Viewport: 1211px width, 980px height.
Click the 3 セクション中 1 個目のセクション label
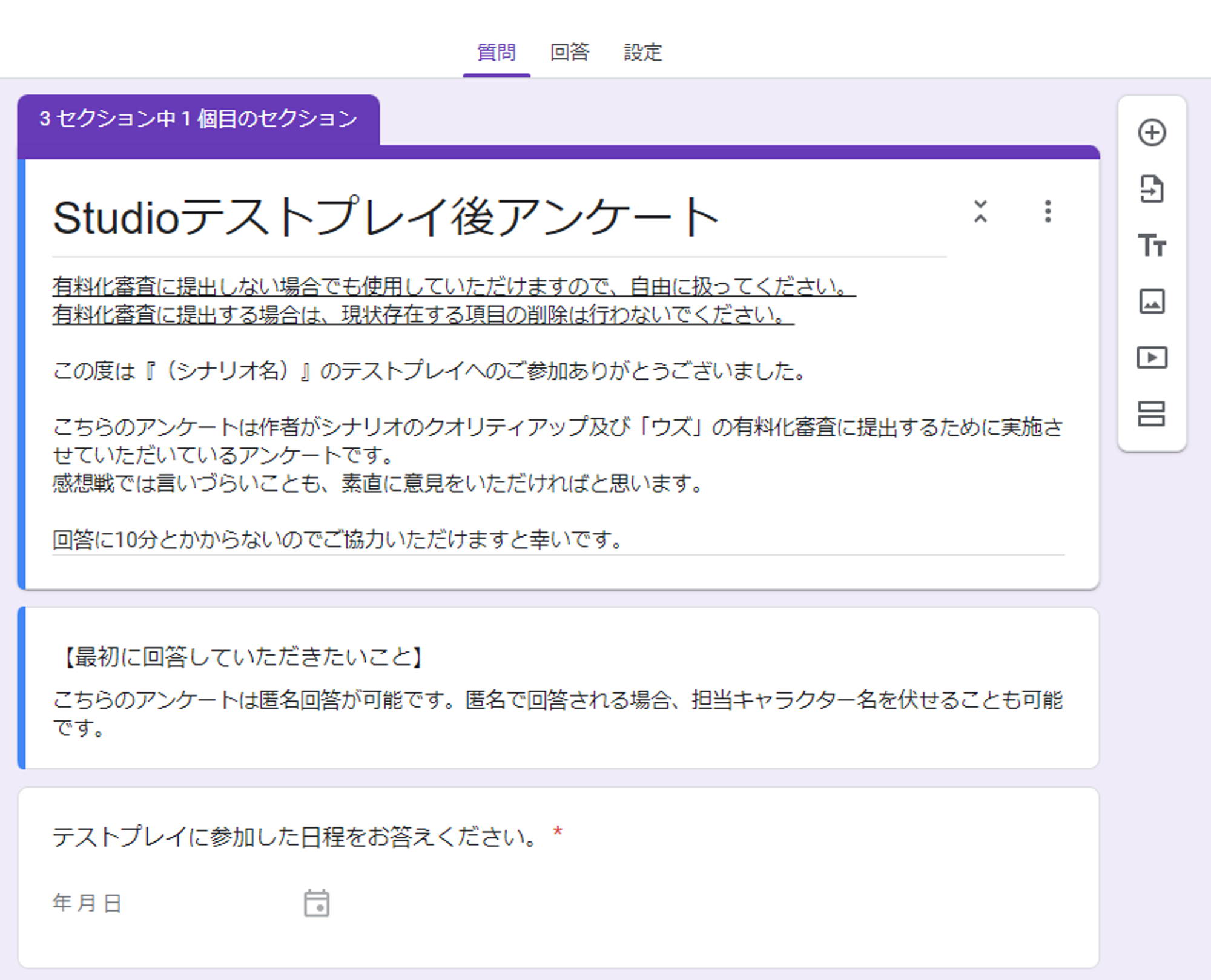point(198,119)
